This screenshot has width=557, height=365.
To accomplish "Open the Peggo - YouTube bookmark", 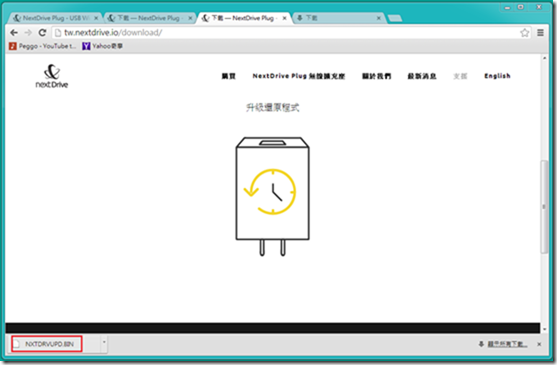I will tap(42, 46).
